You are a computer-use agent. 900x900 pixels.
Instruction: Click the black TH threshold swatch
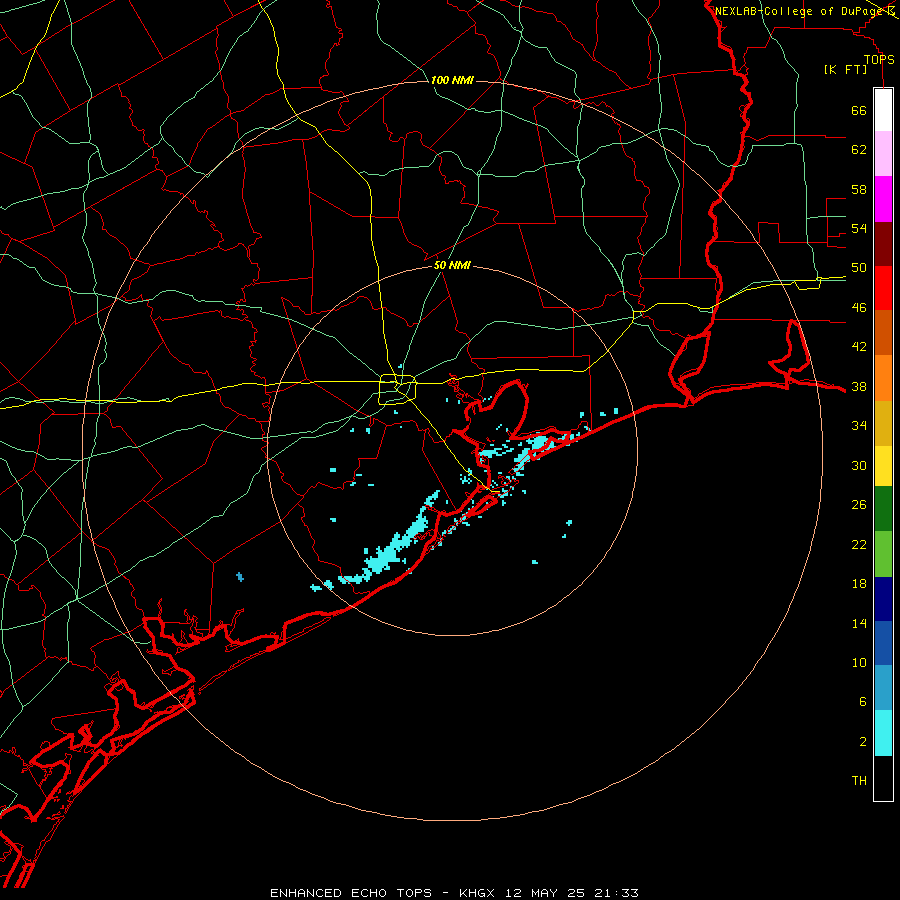(x=883, y=778)
